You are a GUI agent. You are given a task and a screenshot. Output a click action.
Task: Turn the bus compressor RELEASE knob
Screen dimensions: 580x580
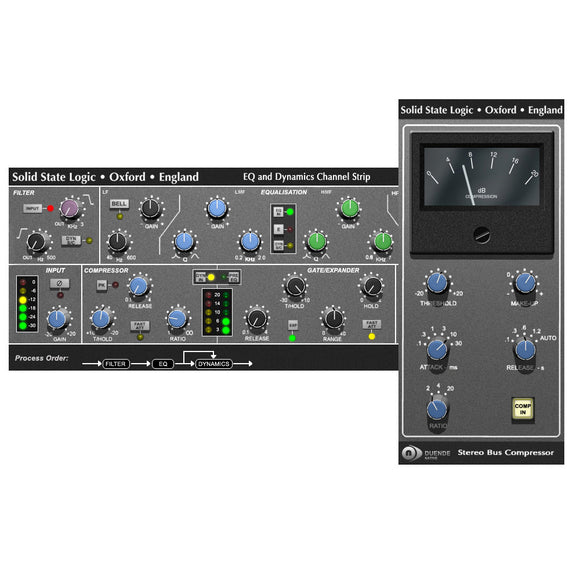pyautogui.click(x=525, y=350)
